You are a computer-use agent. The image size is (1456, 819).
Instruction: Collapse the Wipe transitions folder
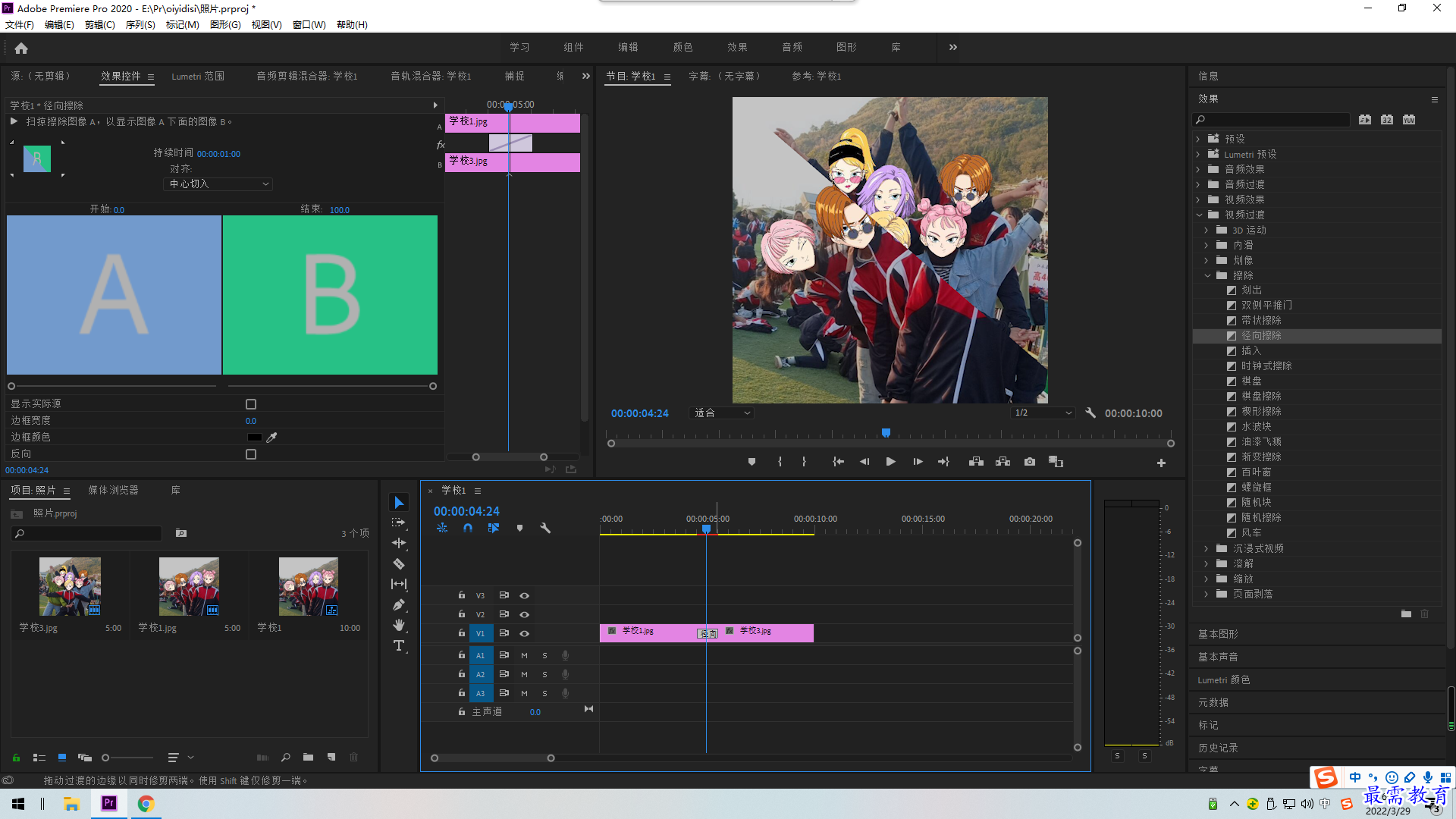pyautogui.click(x=1207, y=276)
